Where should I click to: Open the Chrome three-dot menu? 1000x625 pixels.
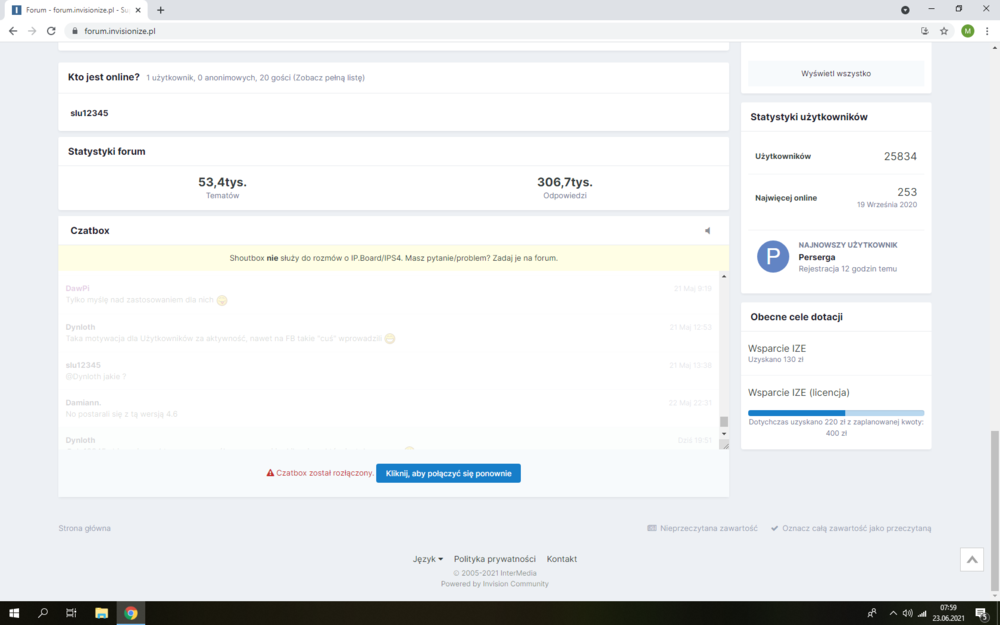987,31
